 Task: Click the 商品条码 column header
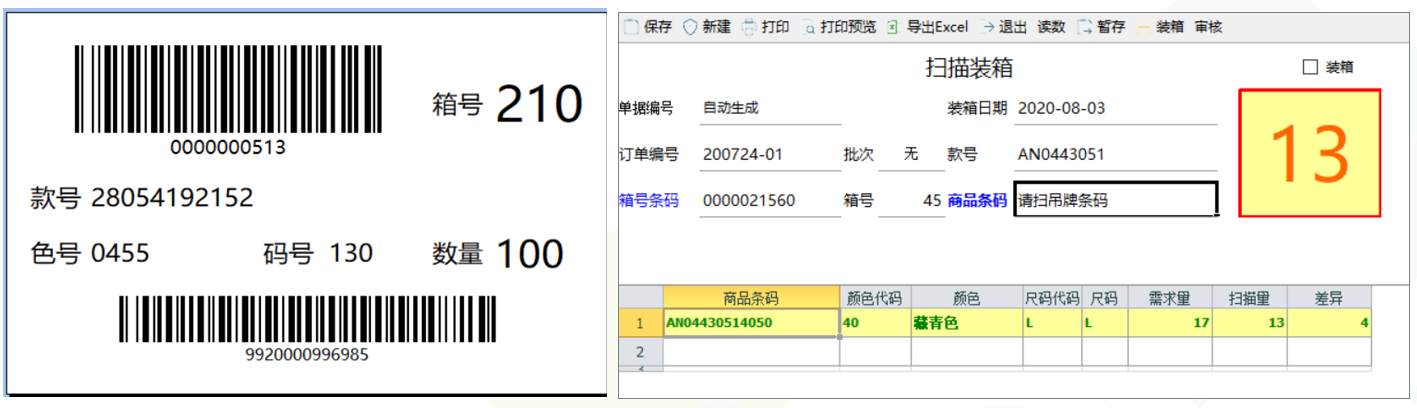751,298
